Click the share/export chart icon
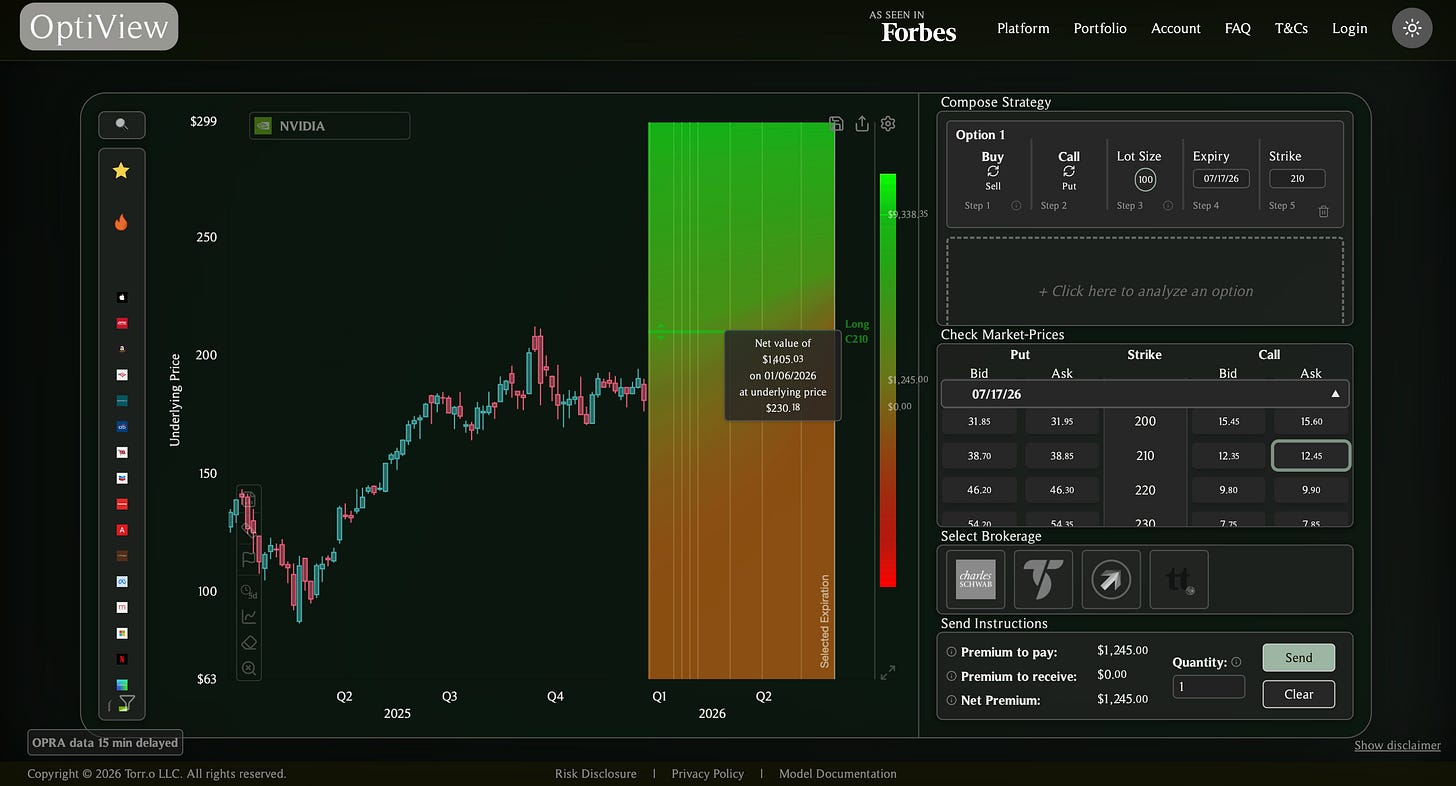The height and width of the screenshot is (786, 1456). [x=862, y=124]
